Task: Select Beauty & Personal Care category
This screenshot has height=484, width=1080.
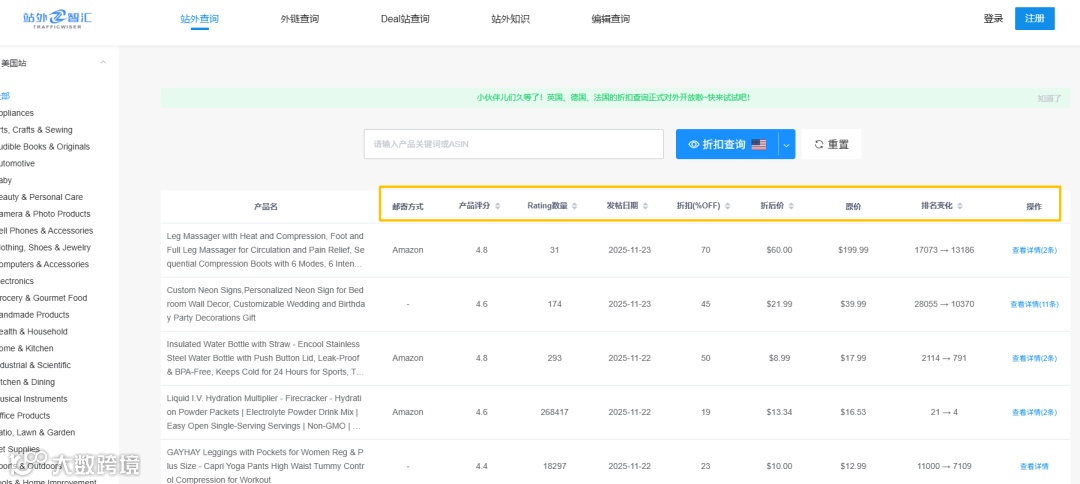Action: (x=41, y=197)
